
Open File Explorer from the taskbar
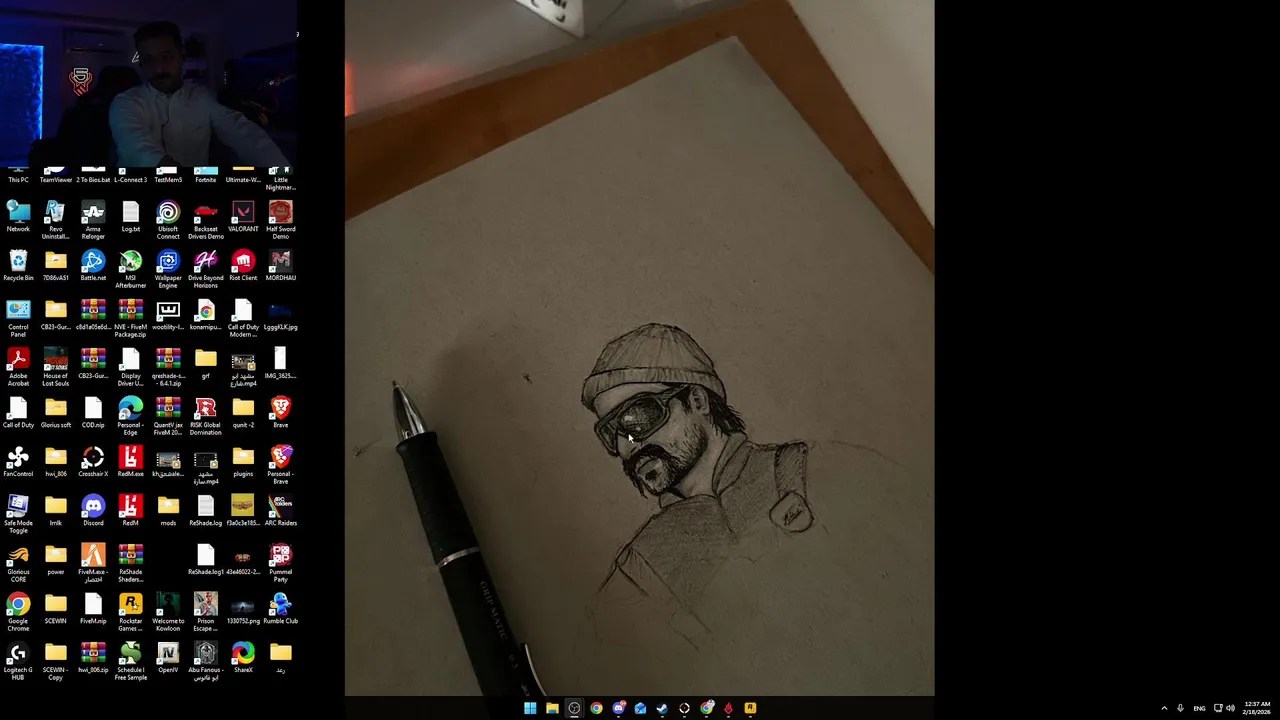click(552, 708)
